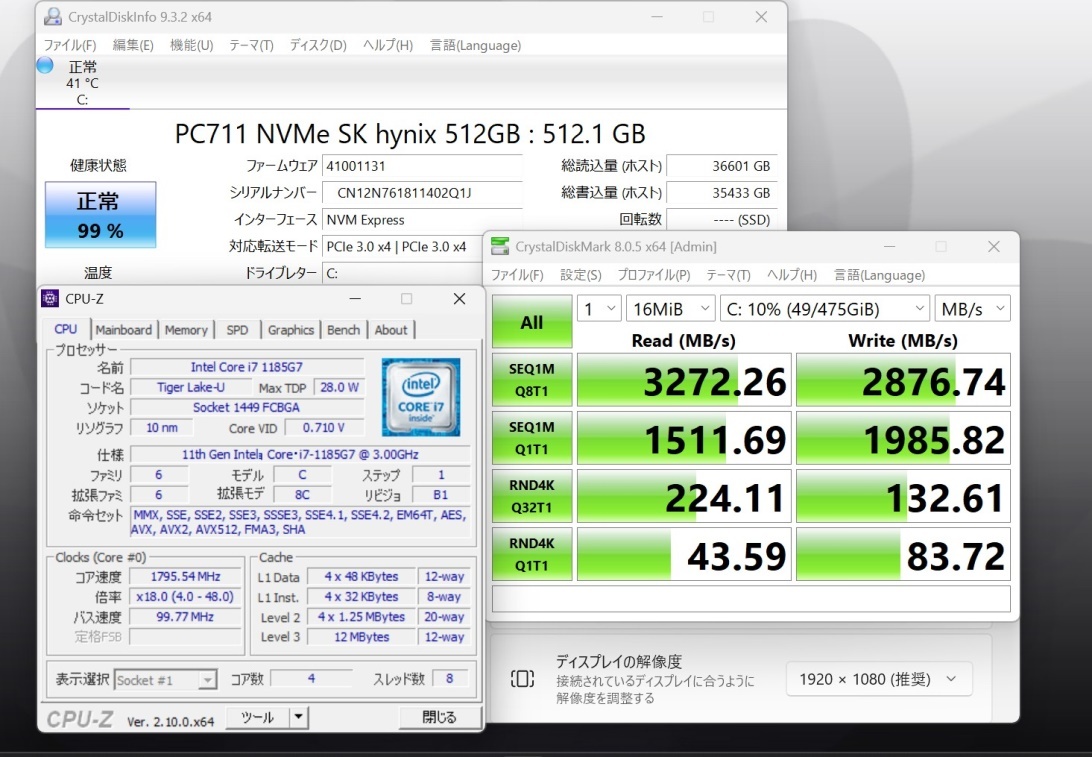1092x757 pixels.
Task: Select the blue status orb for drive C:
Action: [x=45, y=65]
